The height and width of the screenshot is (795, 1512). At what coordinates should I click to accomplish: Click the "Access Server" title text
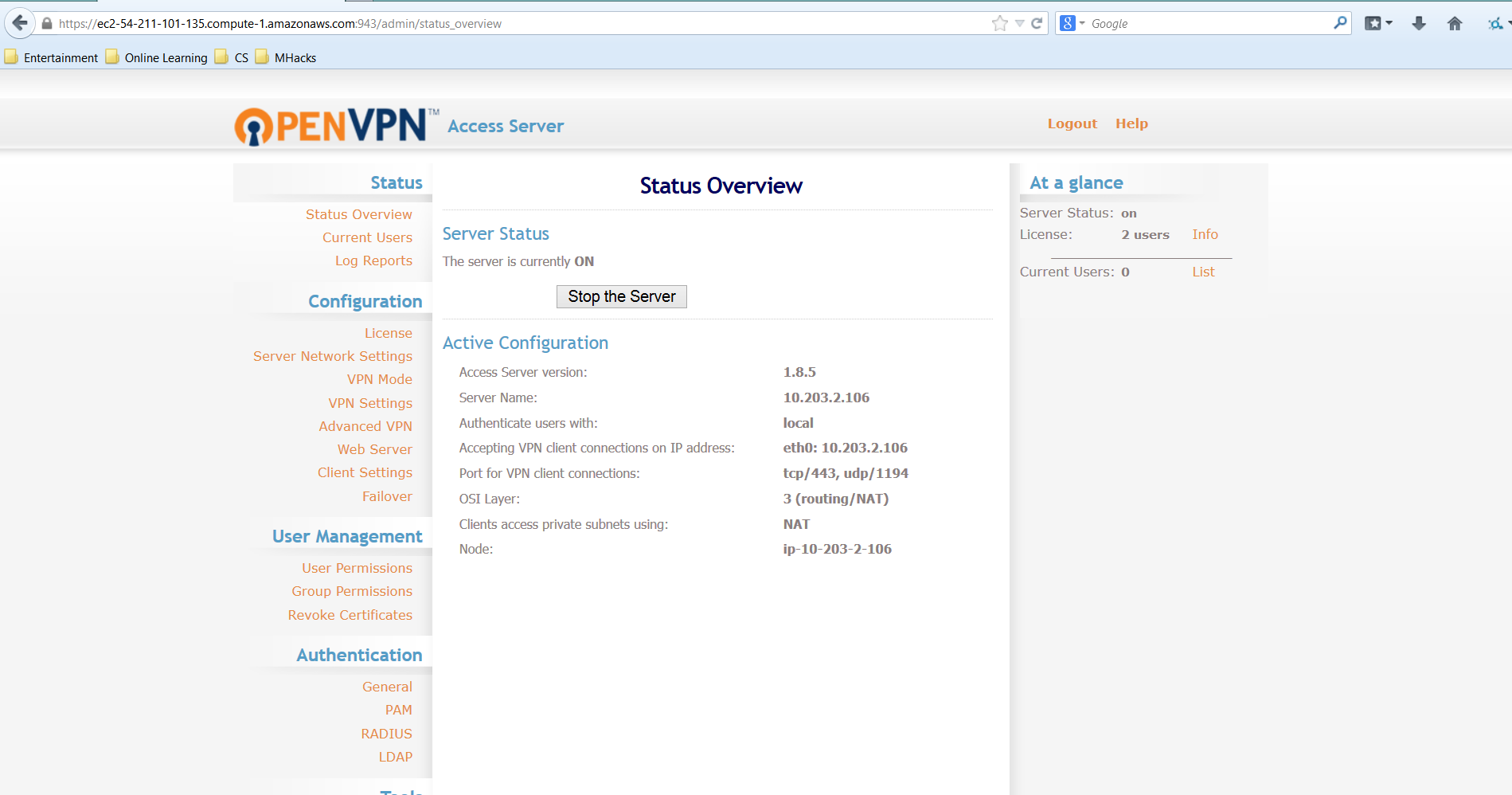point(506,126)
